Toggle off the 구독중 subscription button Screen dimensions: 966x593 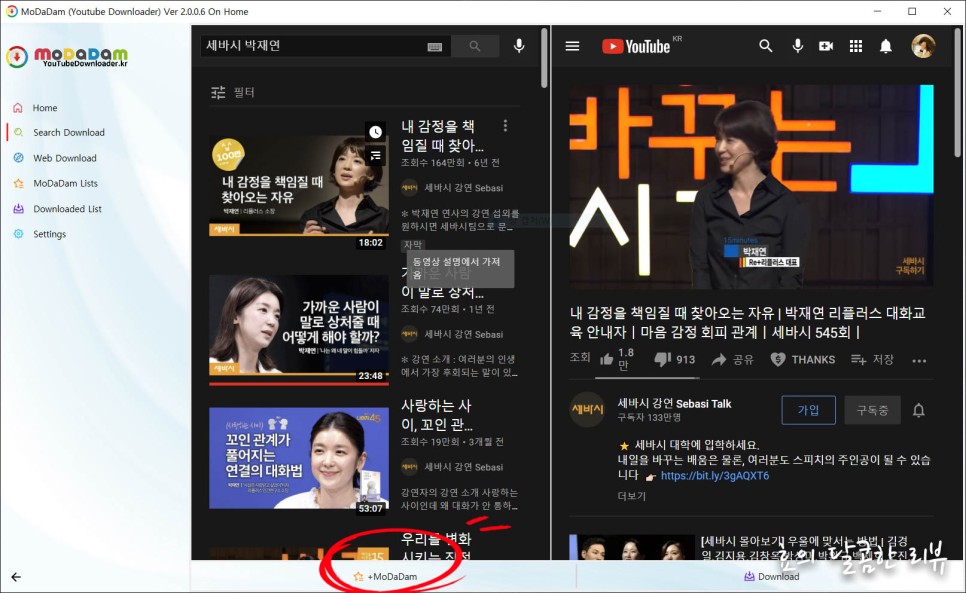pos(872,410)
